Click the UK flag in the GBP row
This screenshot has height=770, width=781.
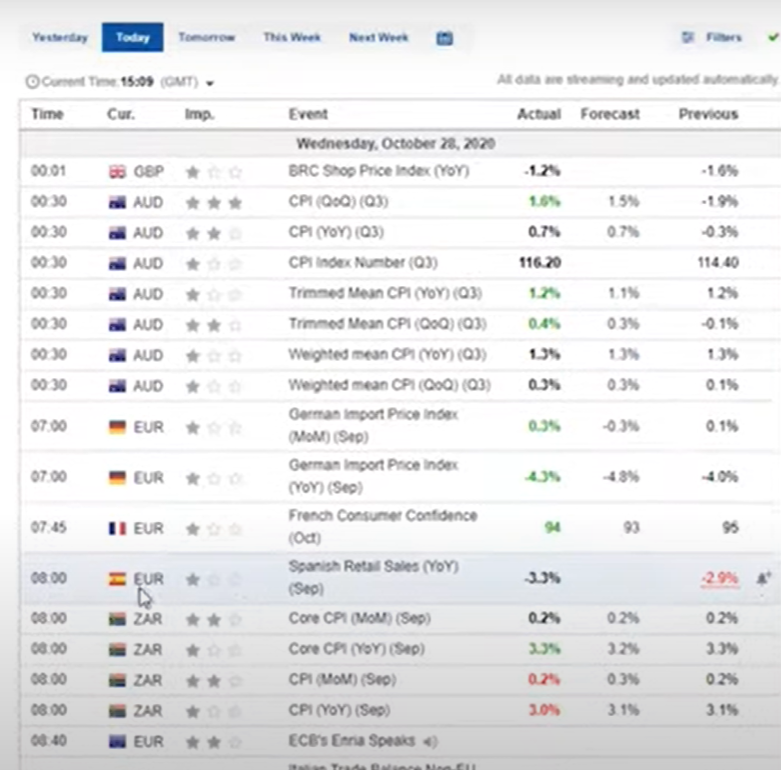[117, 172]
